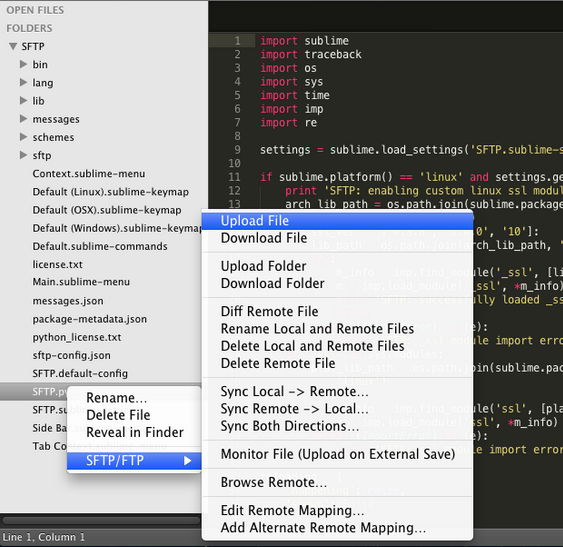Viewport: 563px width, 547px height.
Task: Select Sync Both Directions...
Action: (338, 426)
